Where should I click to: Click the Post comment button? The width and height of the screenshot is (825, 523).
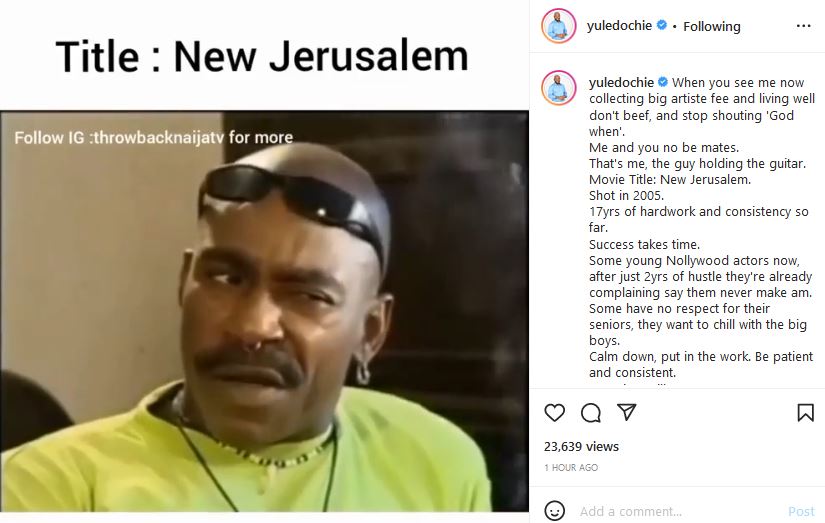point(801,511)
